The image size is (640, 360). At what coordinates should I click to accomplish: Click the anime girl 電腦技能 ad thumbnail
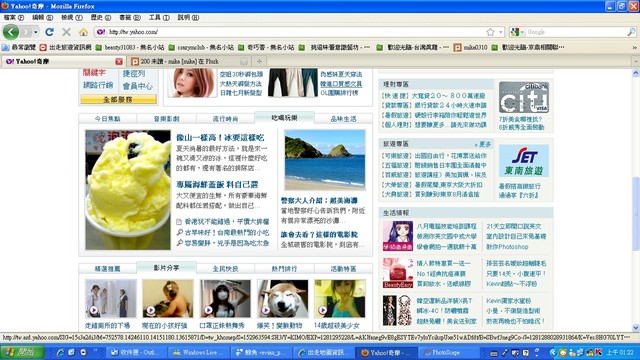398,236
